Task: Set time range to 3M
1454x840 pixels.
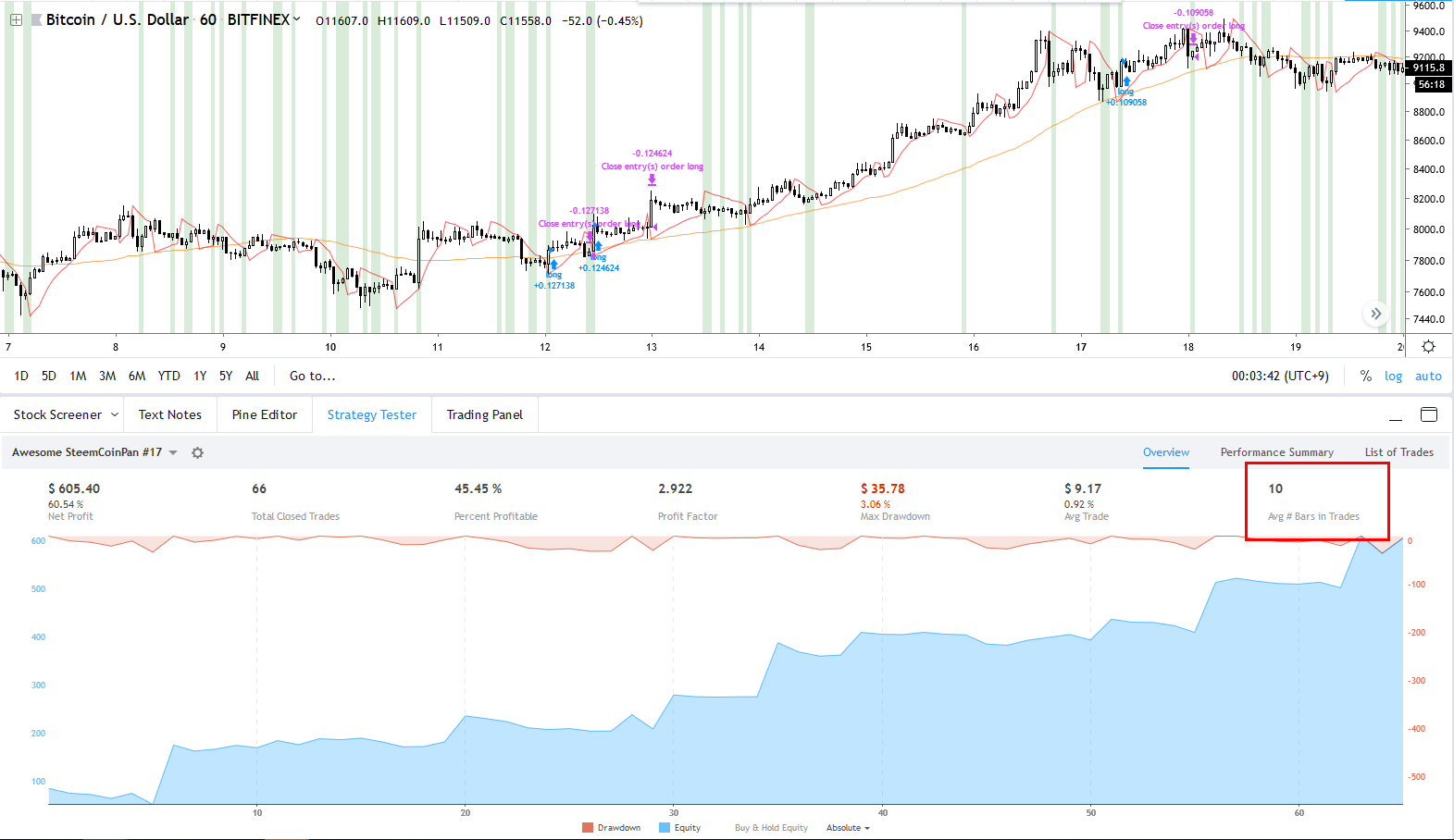Action: [x=107, y=376]
